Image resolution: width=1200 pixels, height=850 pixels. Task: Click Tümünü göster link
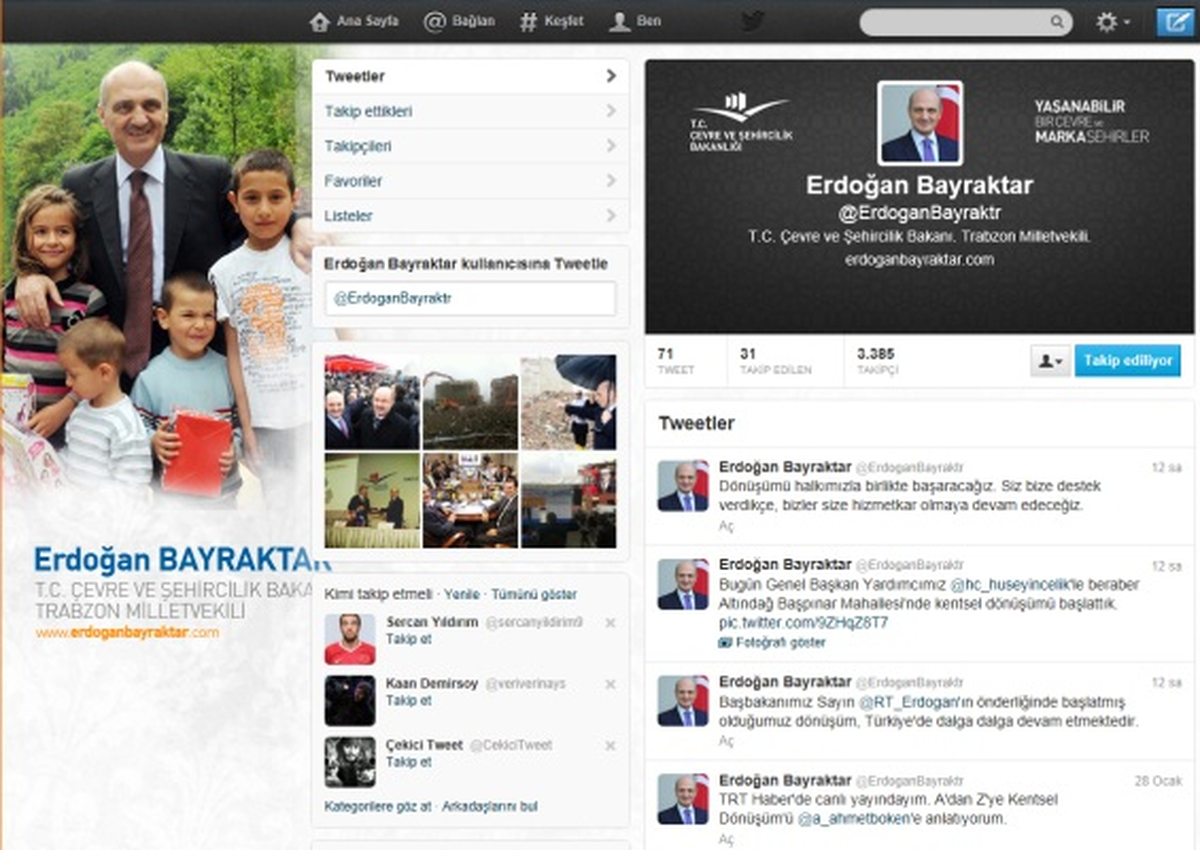coord(534,594)
